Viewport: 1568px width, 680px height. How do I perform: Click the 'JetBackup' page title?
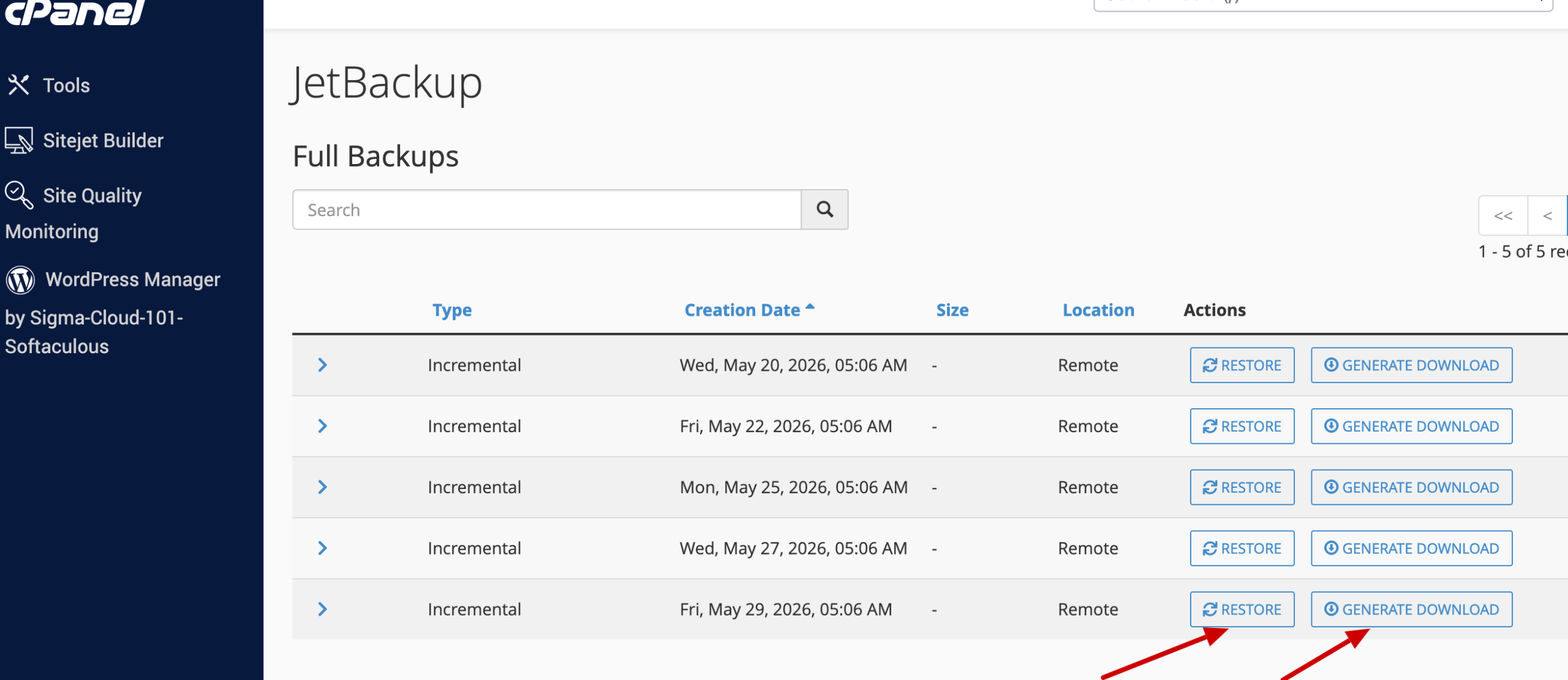(x=386, y=83)
